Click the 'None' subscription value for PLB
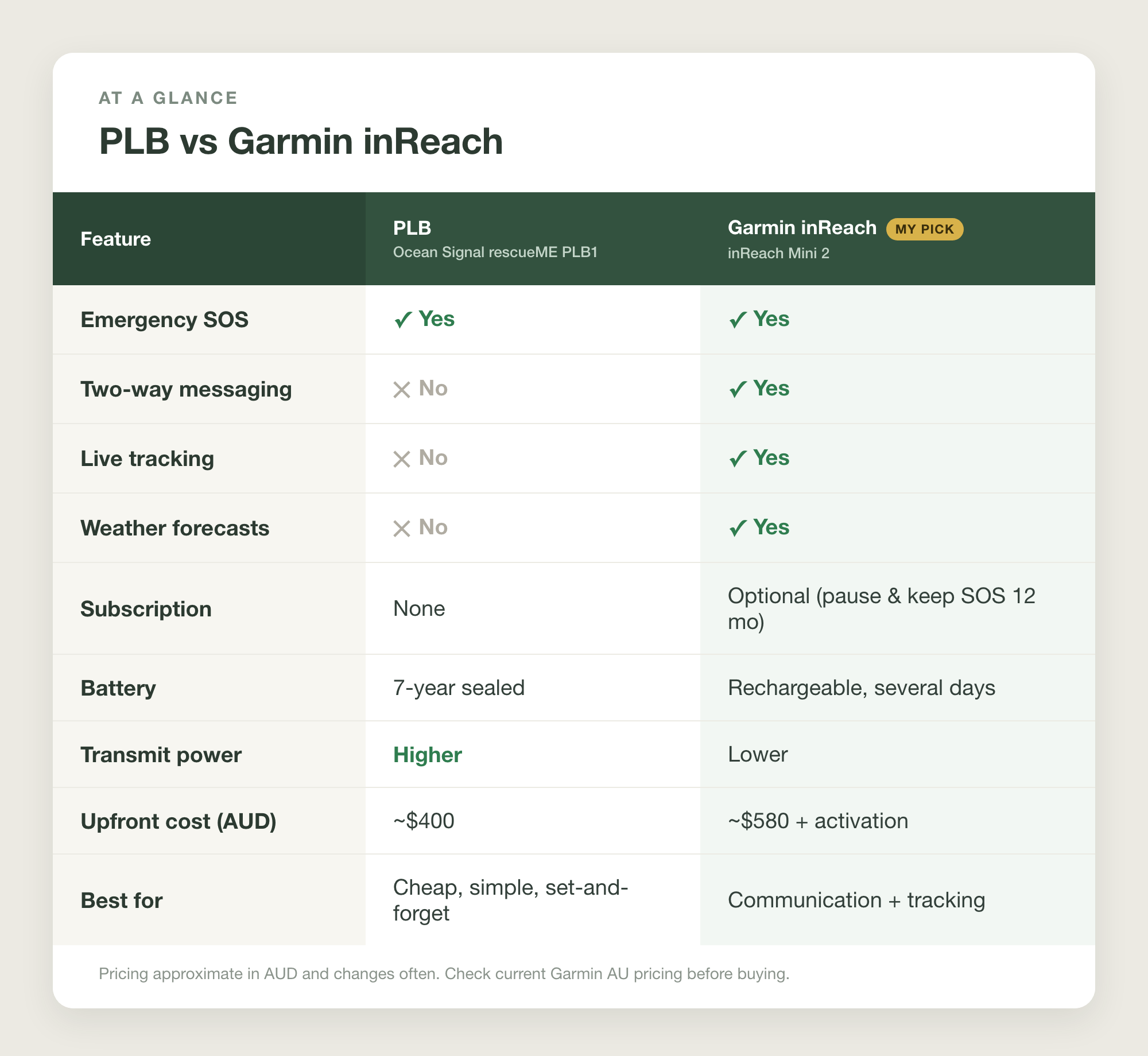This screenshot has height=1056, width=1148. [x=419, y=608]
